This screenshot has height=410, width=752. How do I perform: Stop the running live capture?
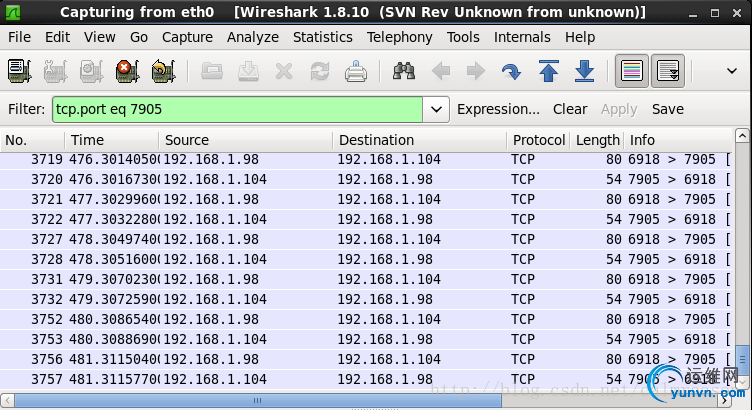point(127,72)
